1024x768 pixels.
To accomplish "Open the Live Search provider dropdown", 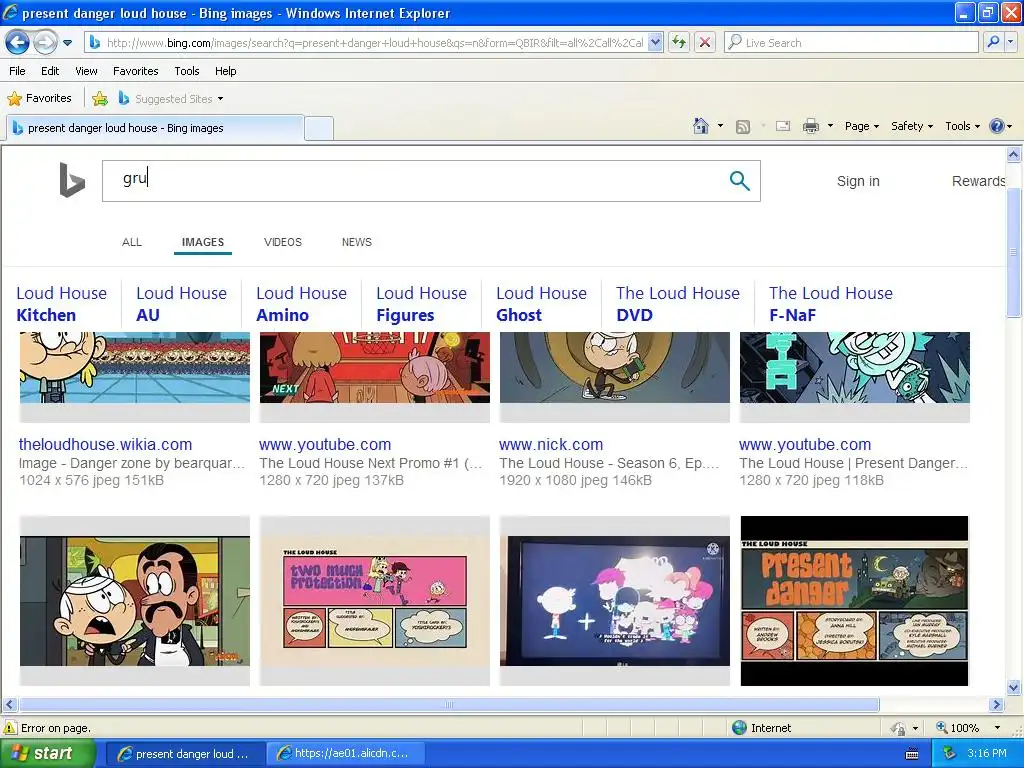I will pos(1010,42).
